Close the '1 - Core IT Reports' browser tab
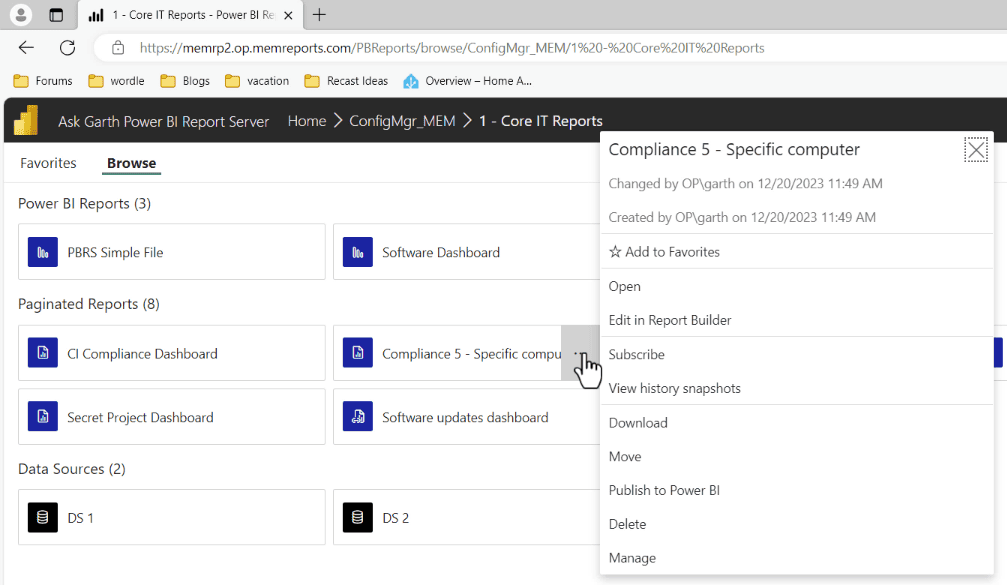Screen dimensions: 1007x585 pos(288,15)
